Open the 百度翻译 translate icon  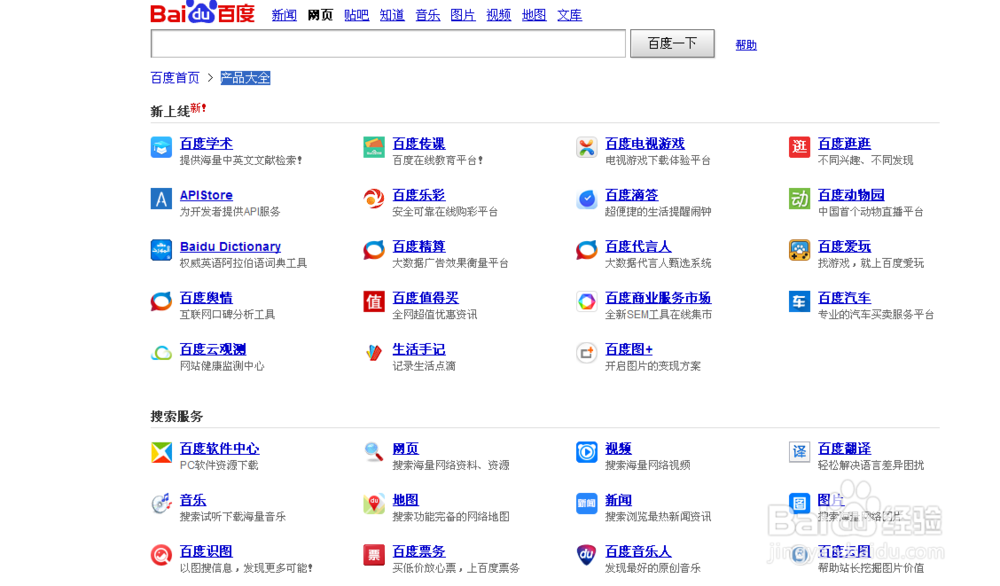point(798,452)
